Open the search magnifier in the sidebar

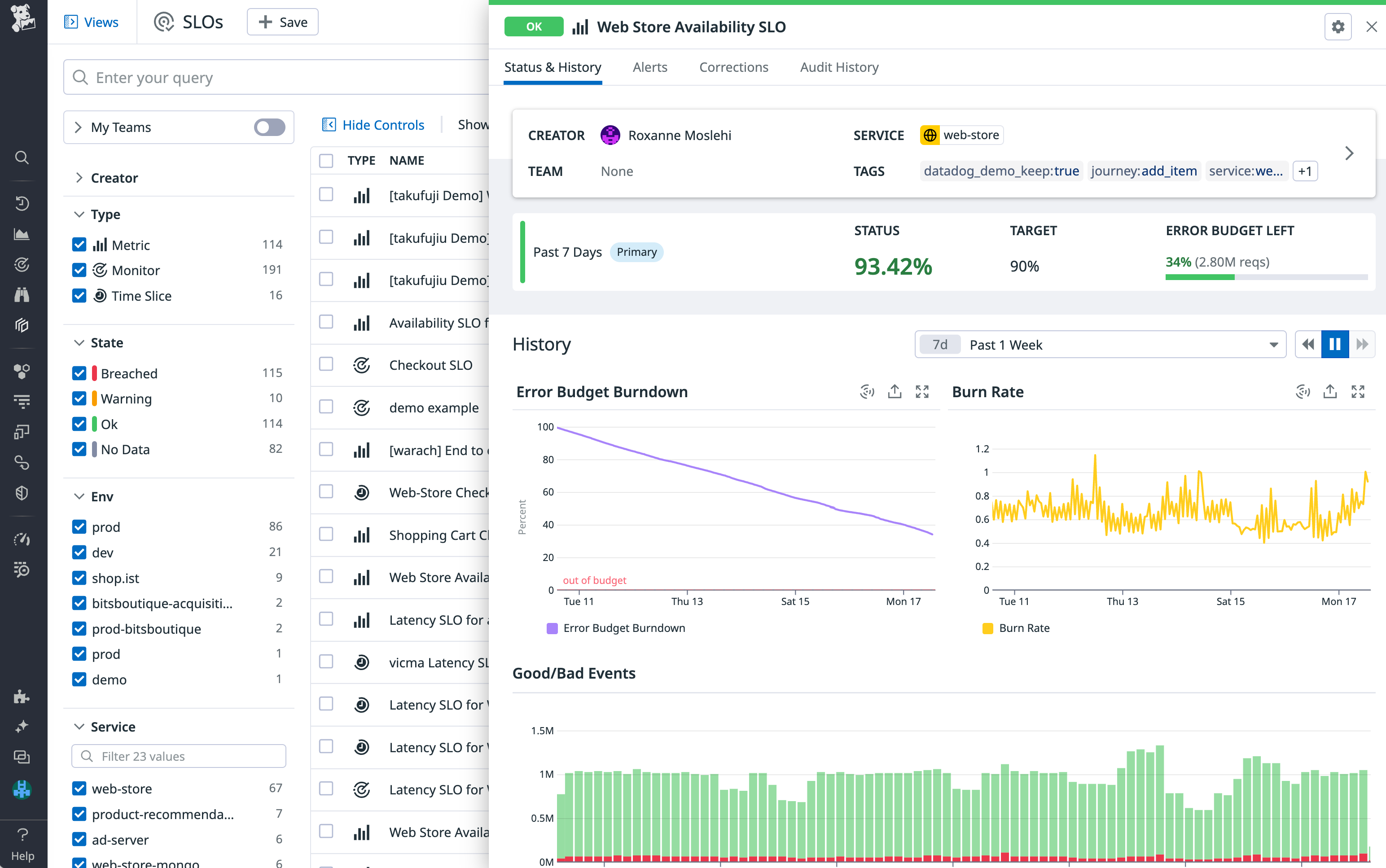(22, 158)
